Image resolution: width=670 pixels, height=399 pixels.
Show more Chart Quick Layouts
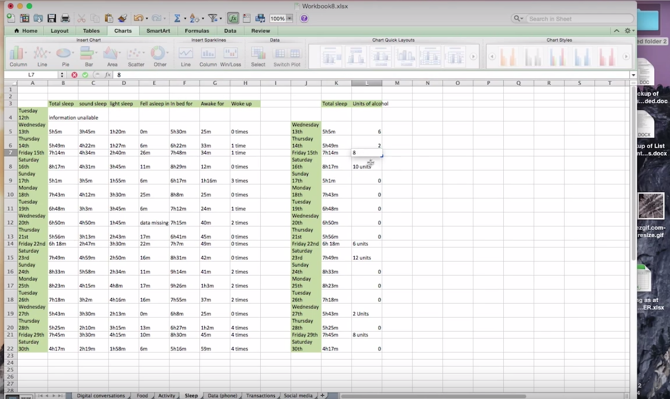(473, 56)
